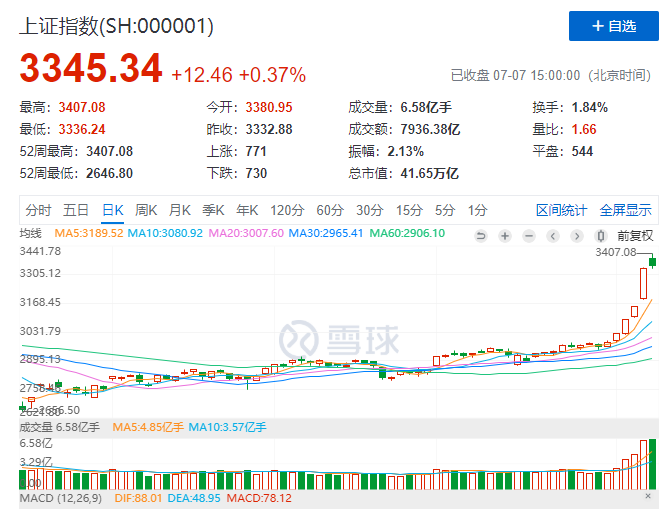The width and height of the screenshot is (668, 509).
Task: Click the 今开 value 3380.95
Action: 269,107
